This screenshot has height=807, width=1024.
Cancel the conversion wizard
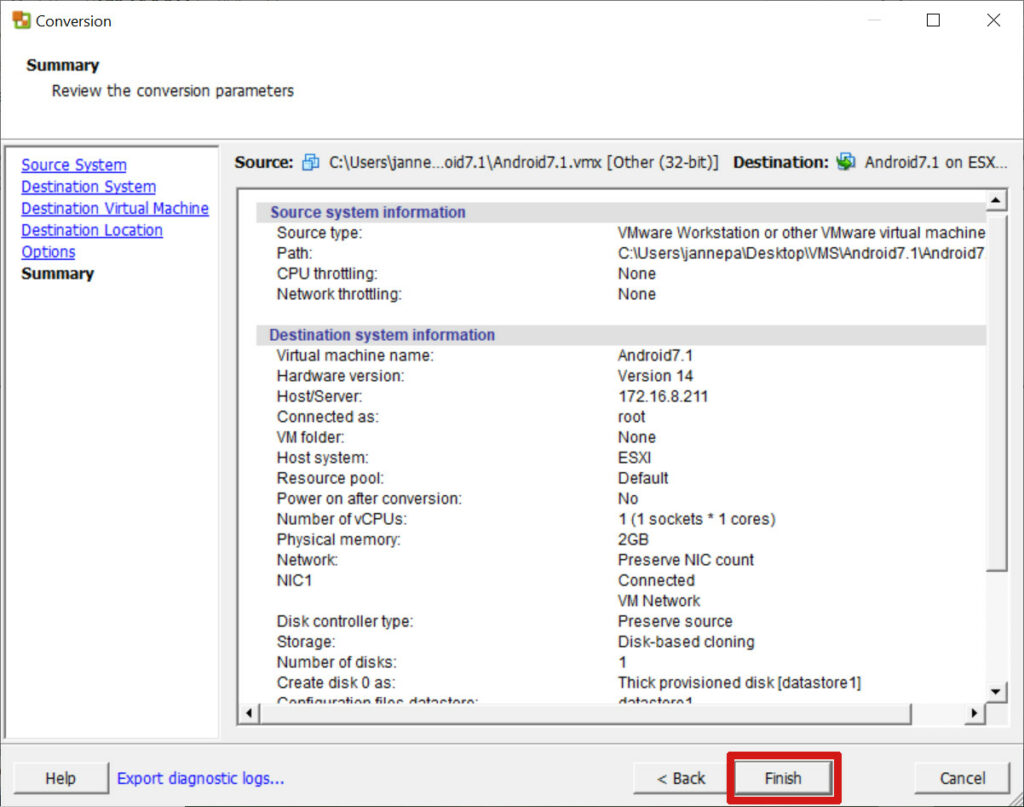(962, 778)
